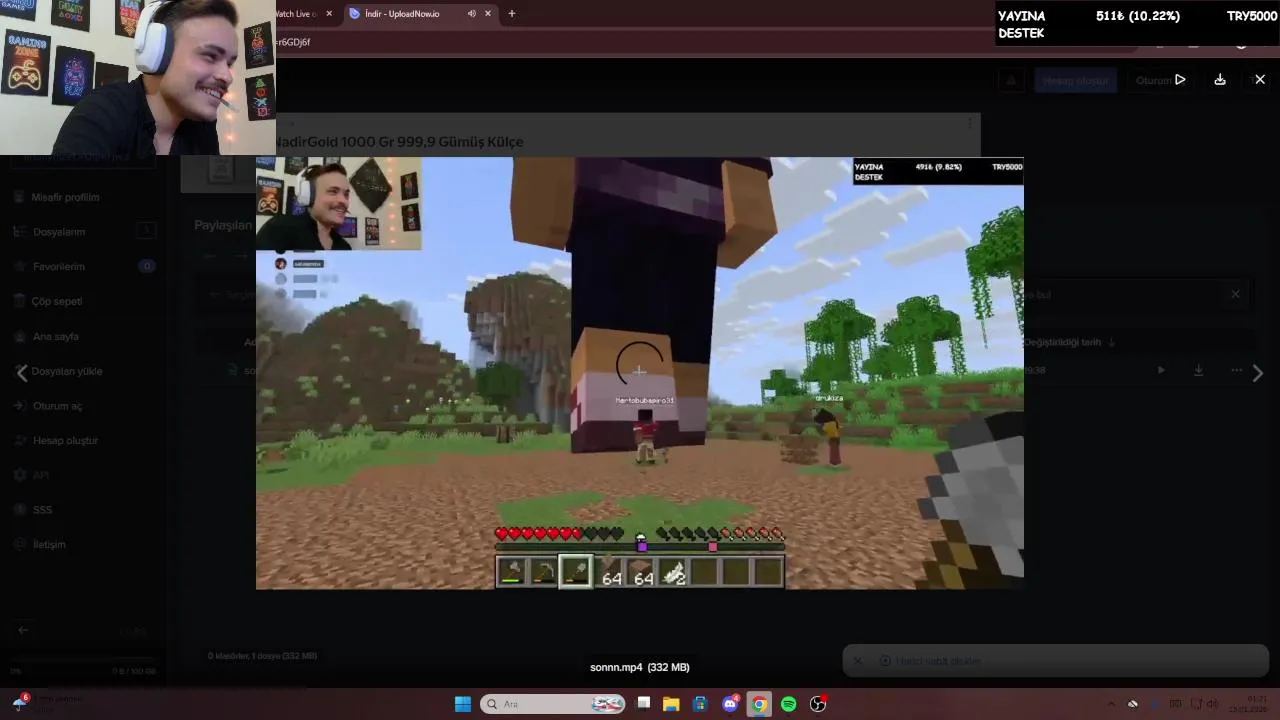Go to the previous file with left chevron
This screenshot has height=720, width=1280.
(21, 373)
